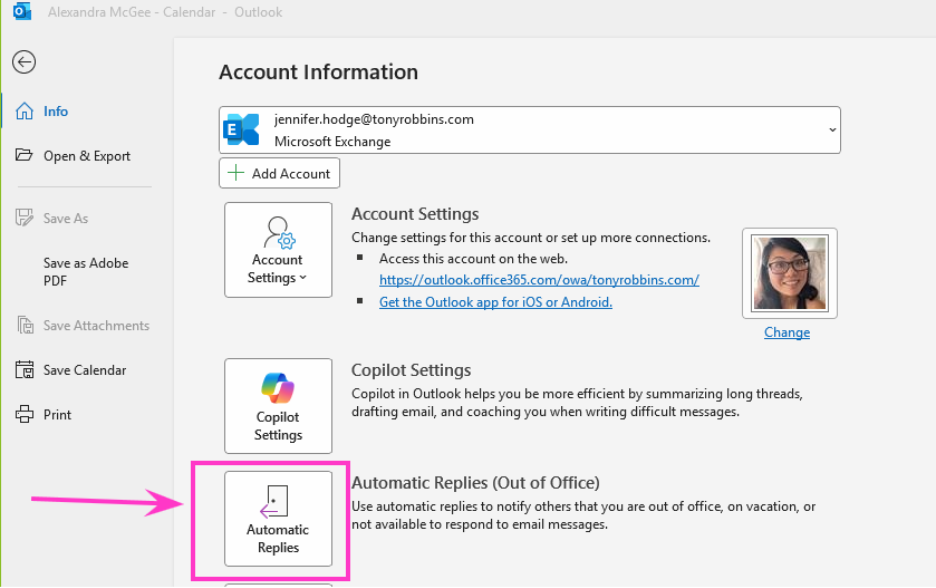
Task: Open the Automatic Replies button
Action: pos(278,519)
